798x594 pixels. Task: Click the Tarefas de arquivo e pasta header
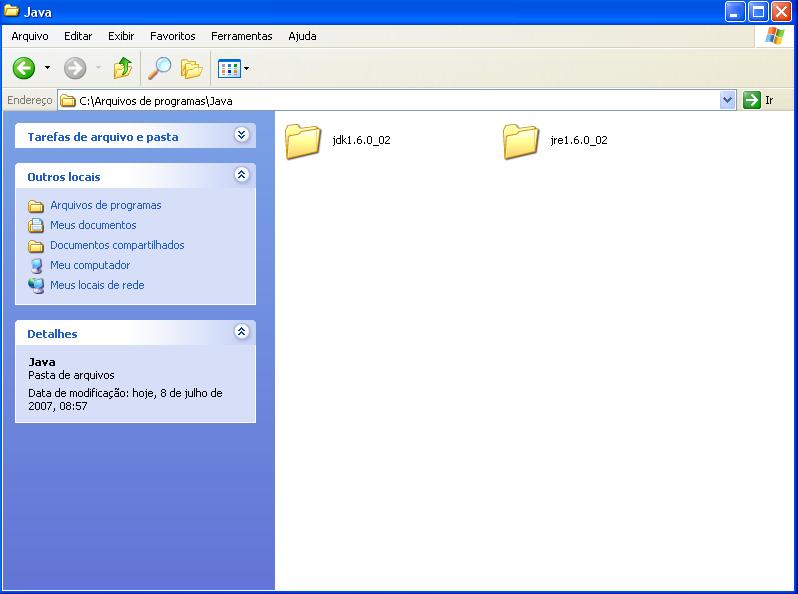click(x=103, y=137)
